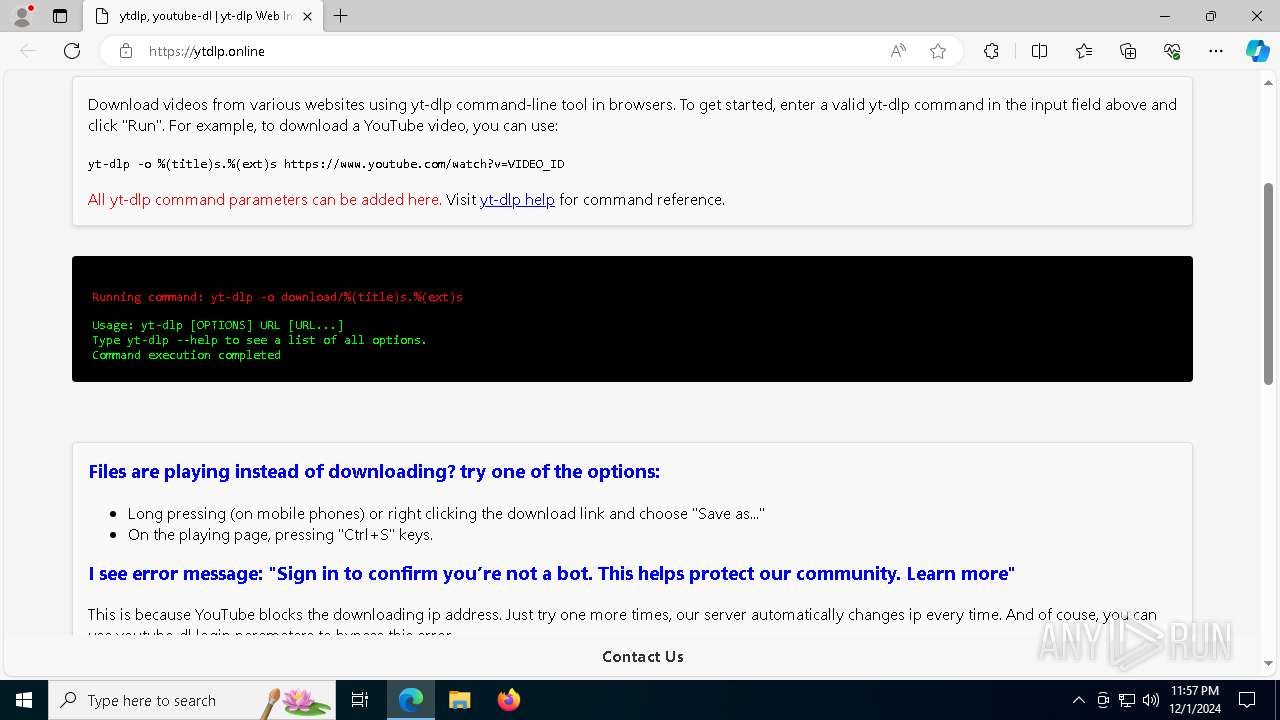This screenshot has height=720, width=1280.
Task: Launch the Copilot sidebar
Action: (1257, 51)
